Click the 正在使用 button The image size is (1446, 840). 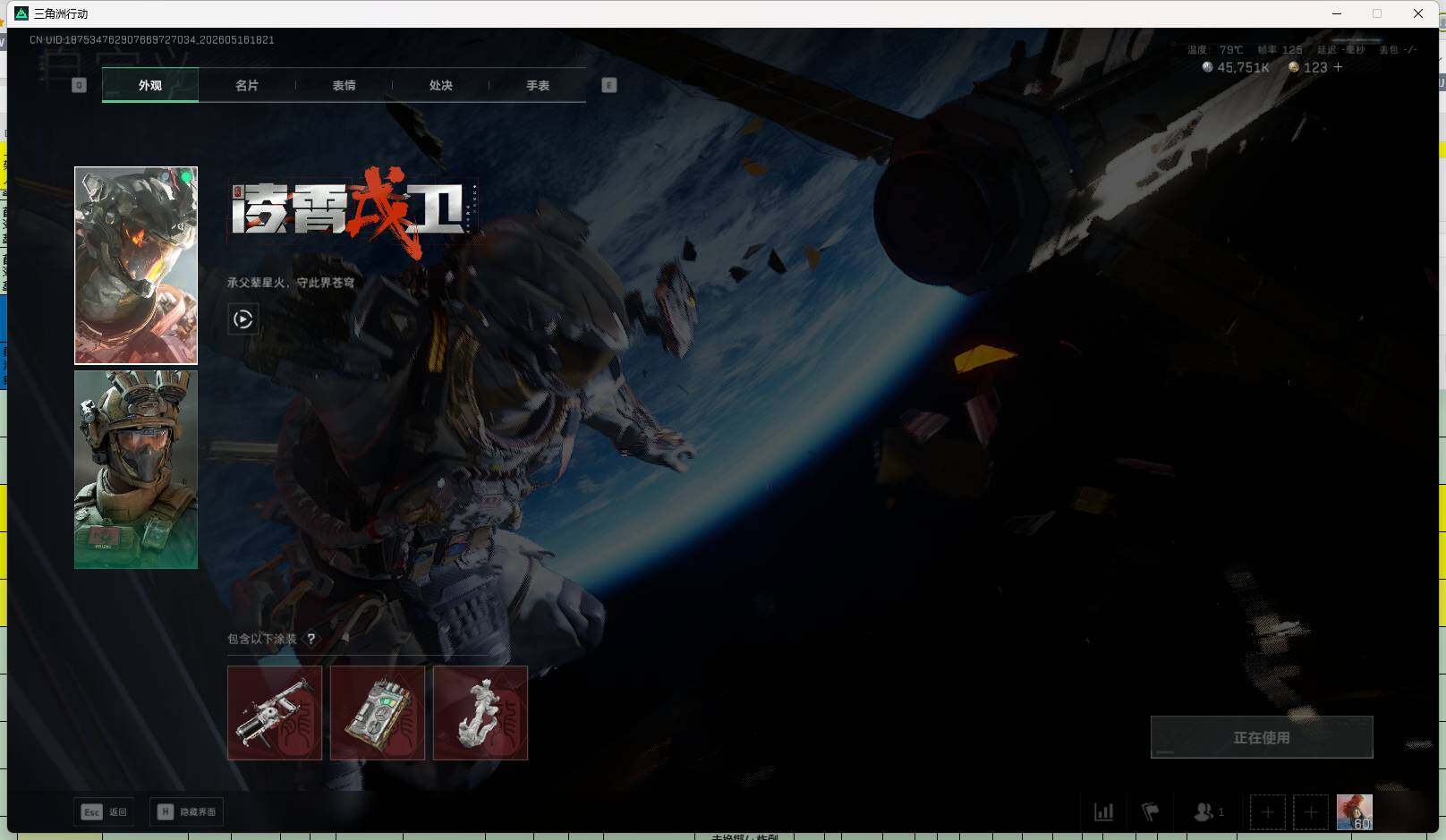pyautogui.click(x=1262, y=737)
